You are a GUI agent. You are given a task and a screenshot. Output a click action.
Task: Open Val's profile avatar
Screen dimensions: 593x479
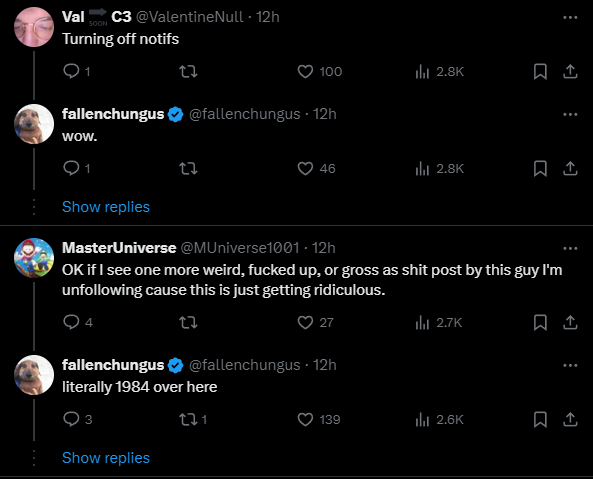click(x=34, y=27)
